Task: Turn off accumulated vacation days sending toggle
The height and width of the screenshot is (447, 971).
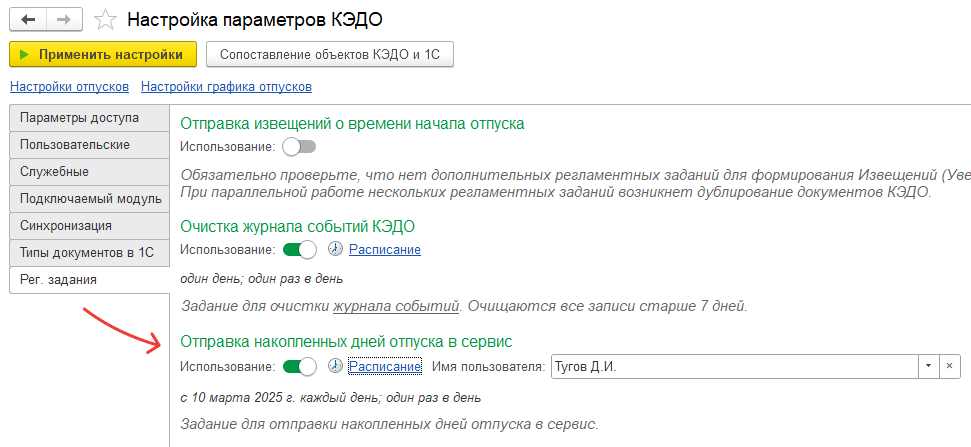Action: coord(299,366)
